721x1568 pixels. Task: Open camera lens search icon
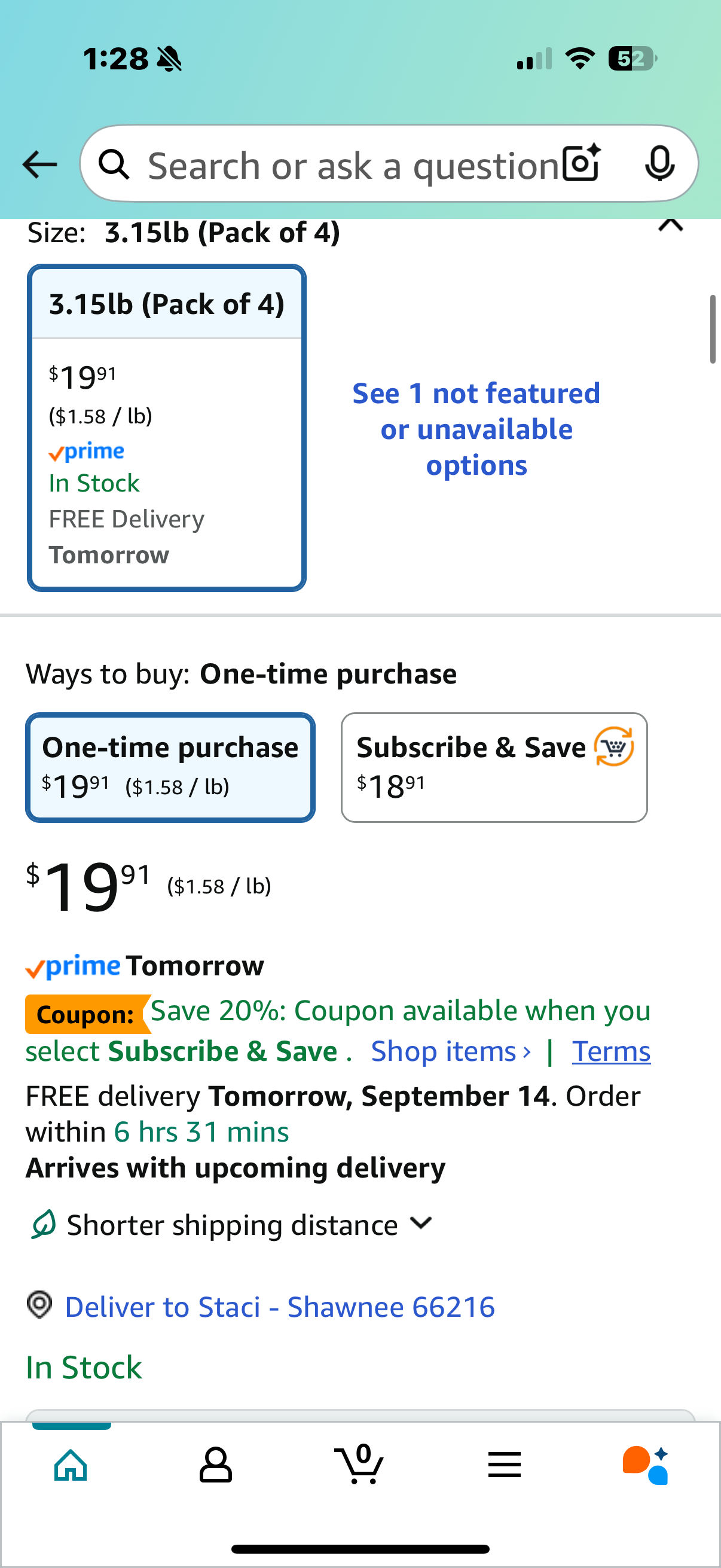[581, 163]
